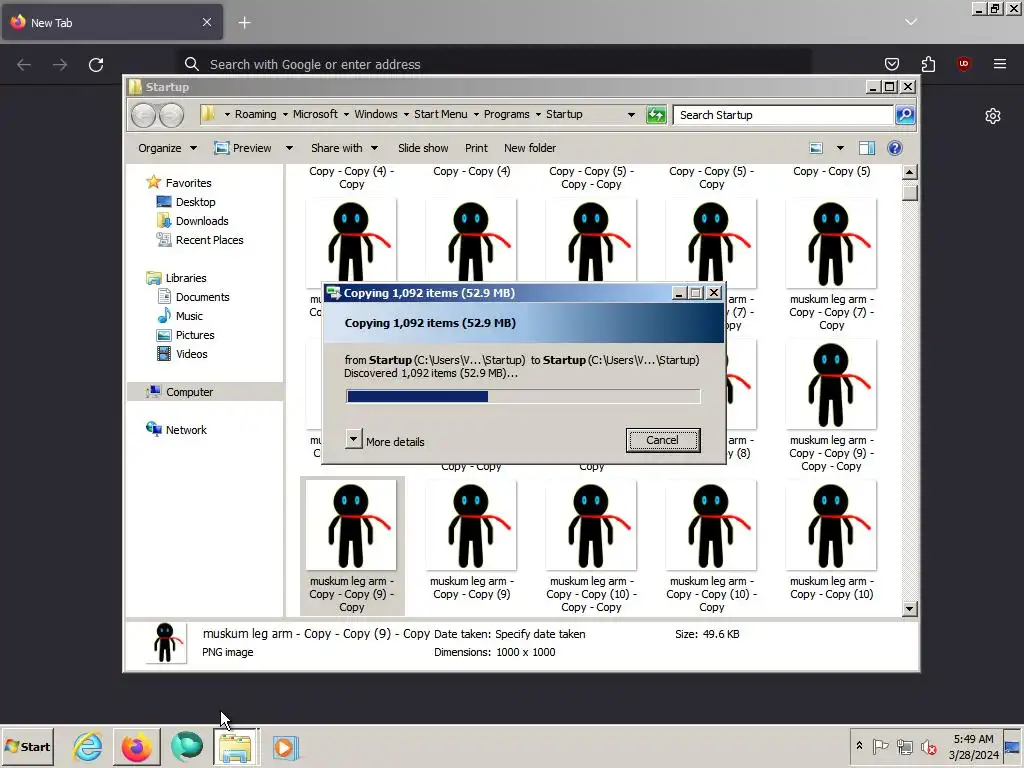This screenshot has width=1024, height=768.
Task: Open the uBlock Origin shield icon
Action: (963, 64)
